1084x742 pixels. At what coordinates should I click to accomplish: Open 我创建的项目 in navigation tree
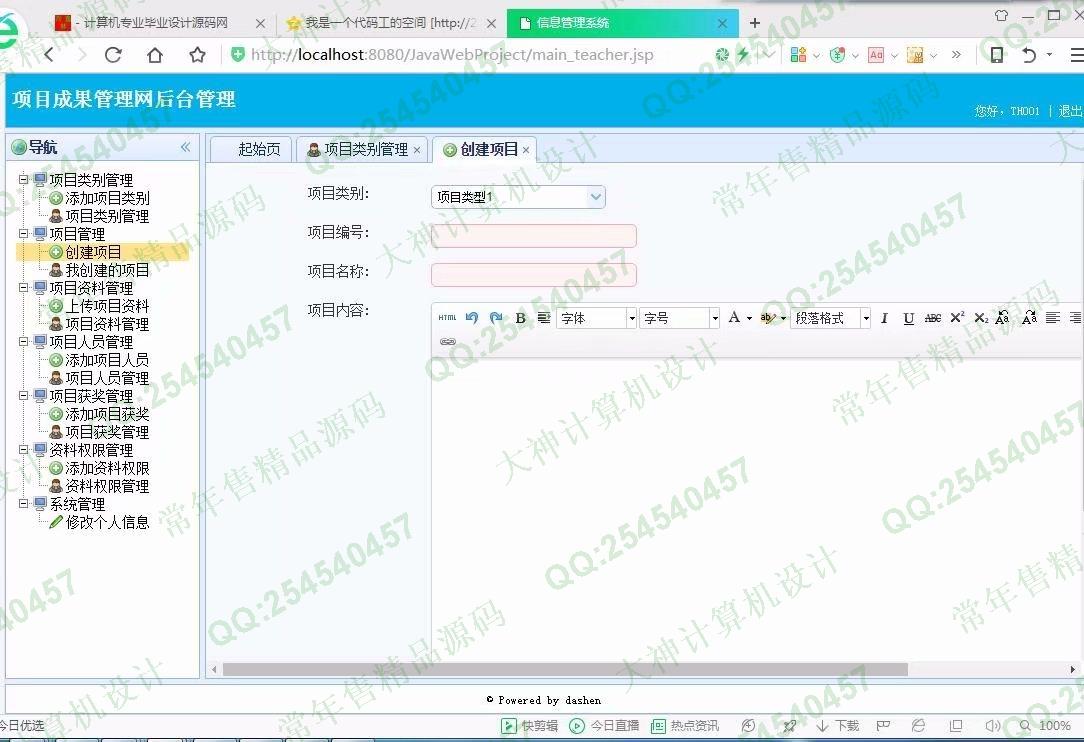(x=107, y=270)
